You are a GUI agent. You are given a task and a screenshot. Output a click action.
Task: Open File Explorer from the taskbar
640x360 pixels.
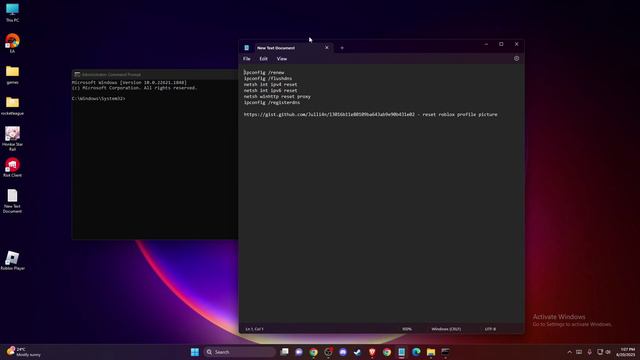431,352
